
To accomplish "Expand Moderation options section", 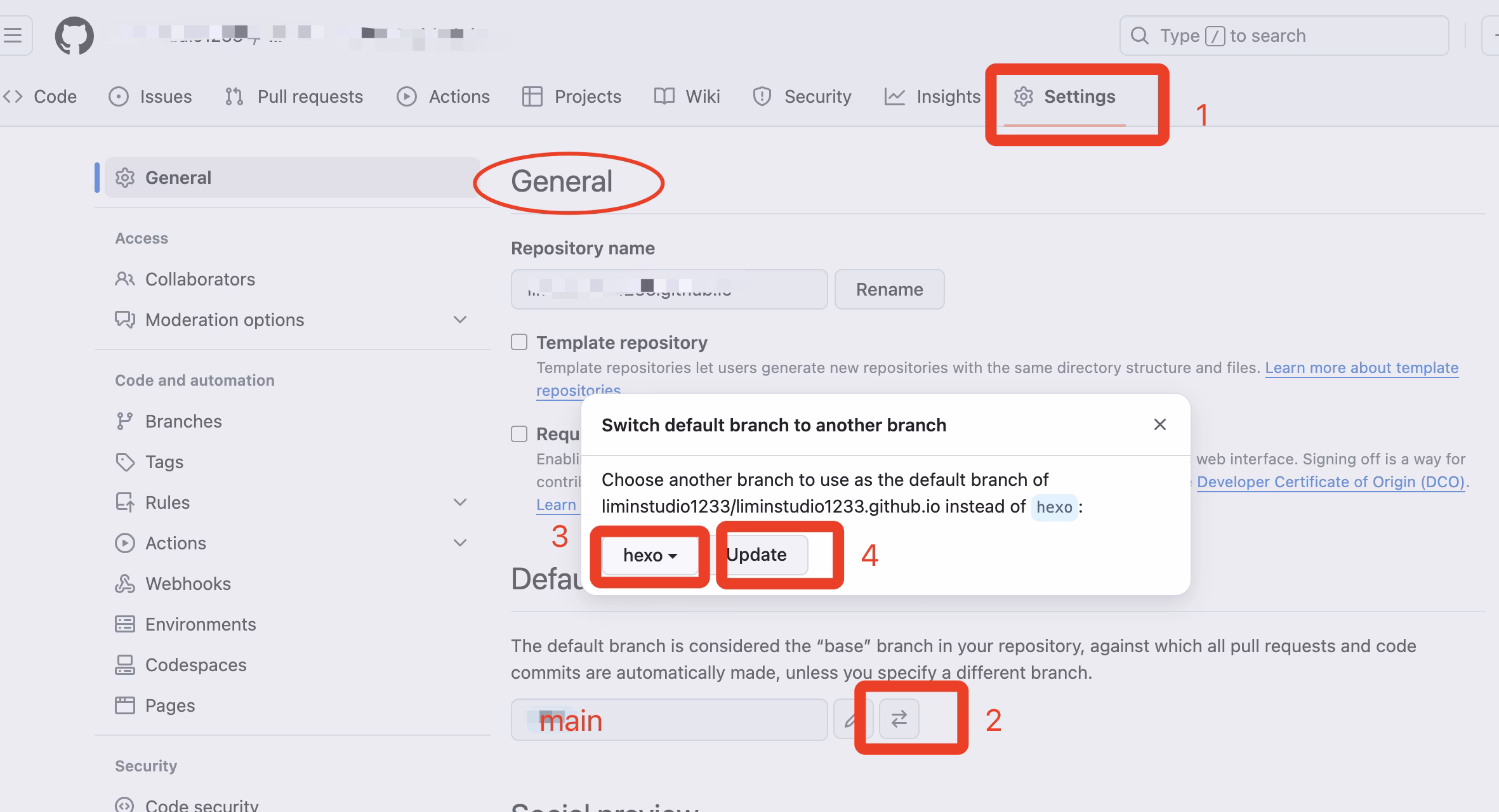I will [x=460, y=320].
